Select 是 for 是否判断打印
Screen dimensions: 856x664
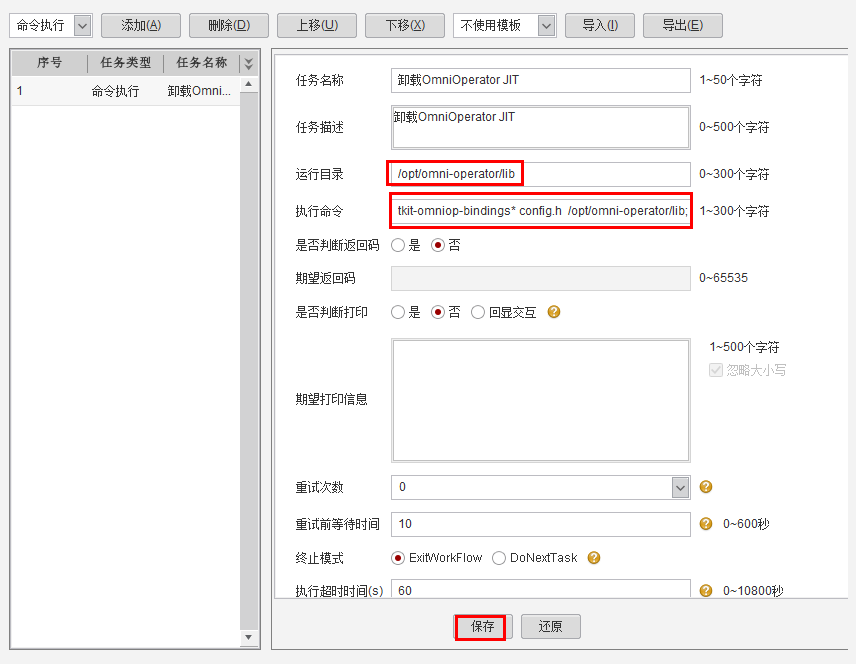pyautogui.click(x=398, y=312)
